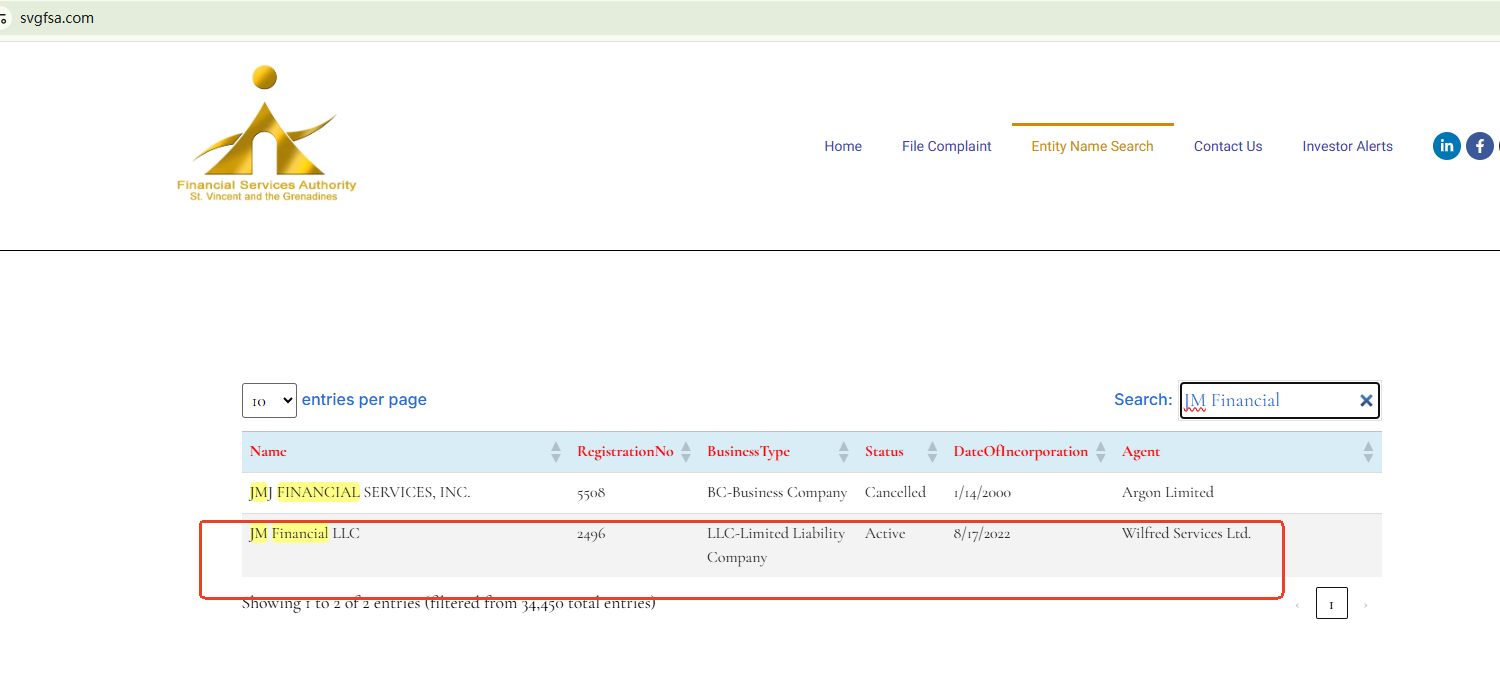The height and width of the screenshot is (697, 1500).
Task: Click the LinkedIn social icon
Action: tap(1446, 146)
